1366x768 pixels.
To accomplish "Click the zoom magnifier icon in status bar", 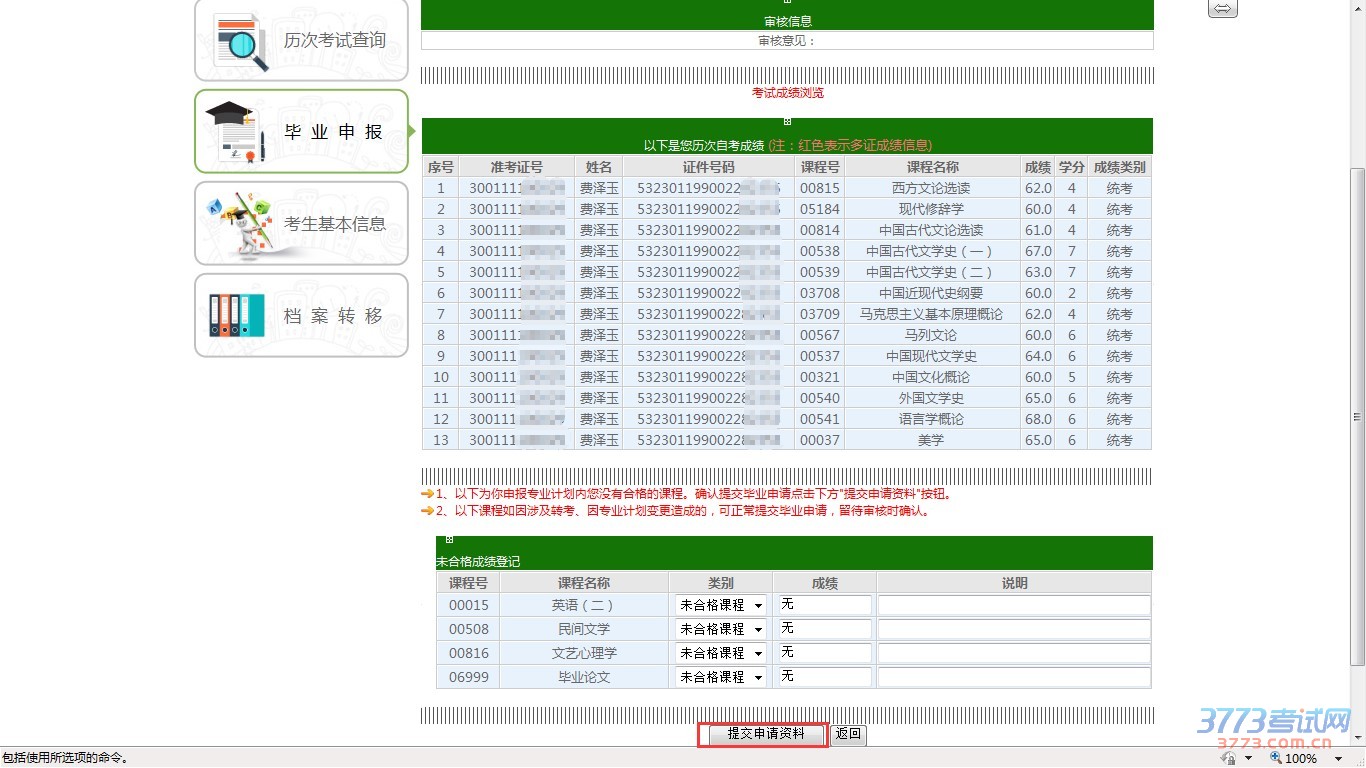I will click(1275, 758).
